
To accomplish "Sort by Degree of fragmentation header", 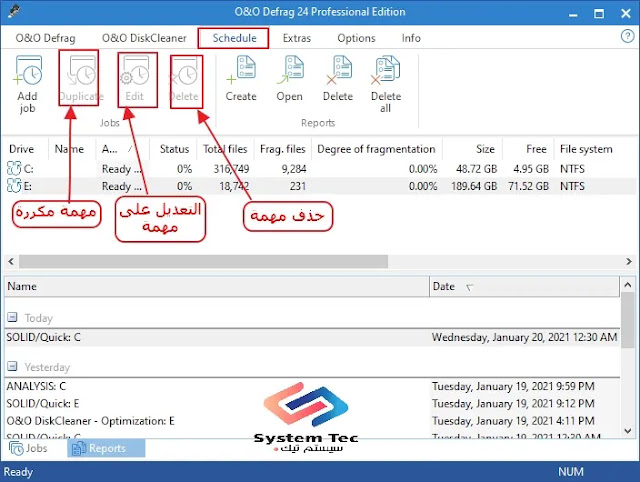I will pyautogui.click(x=376, y=149).
